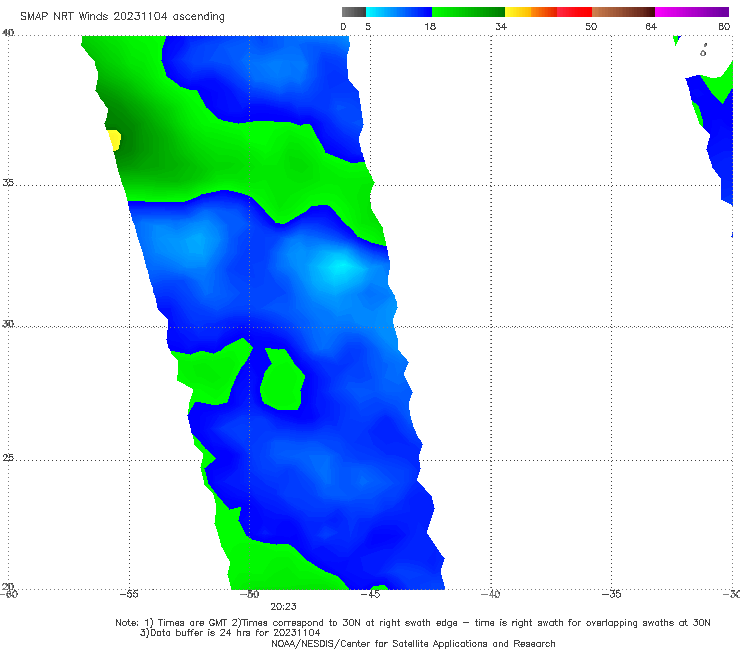Click the latitude label '40'
The image size is (740, 650).
pos(8,33)
